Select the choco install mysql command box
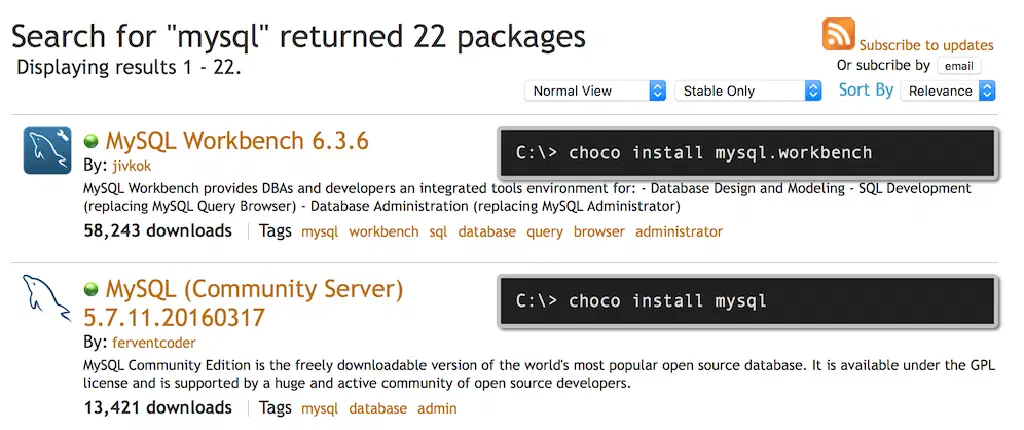 (x=747, y=301)
